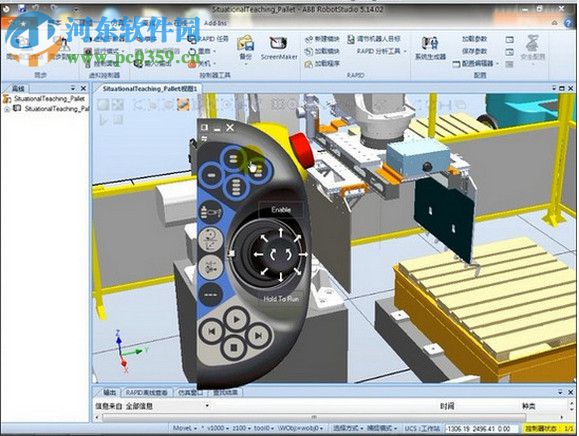Open MoveL instruction dropdown in status bar
579x436 pixels.
[185, 428]
